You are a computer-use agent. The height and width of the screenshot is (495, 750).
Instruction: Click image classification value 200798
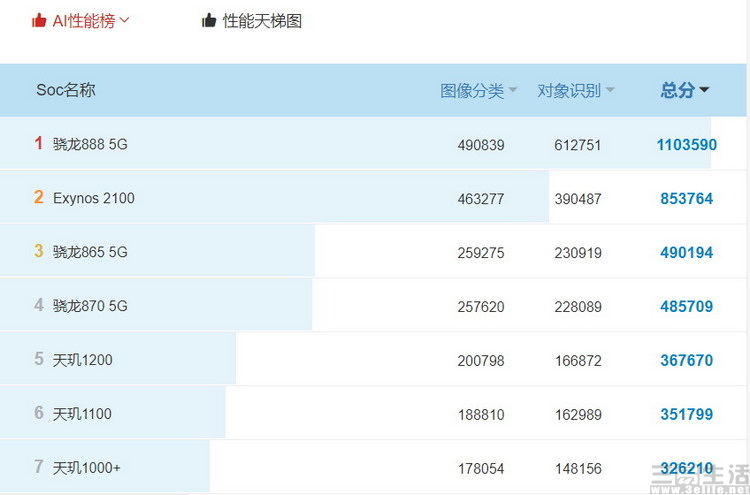[481, 361]
